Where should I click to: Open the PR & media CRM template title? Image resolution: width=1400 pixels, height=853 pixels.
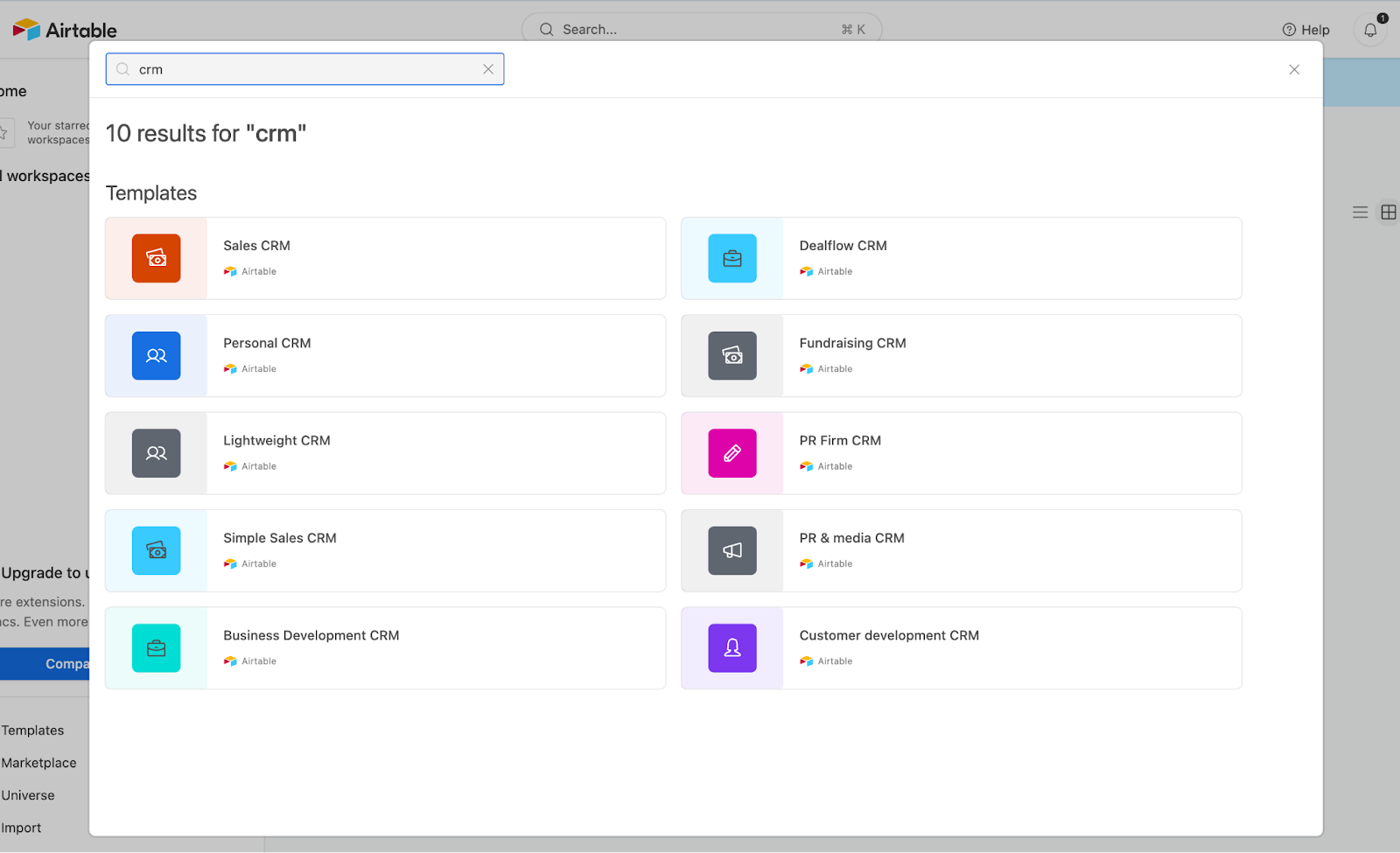click(851, 538)
